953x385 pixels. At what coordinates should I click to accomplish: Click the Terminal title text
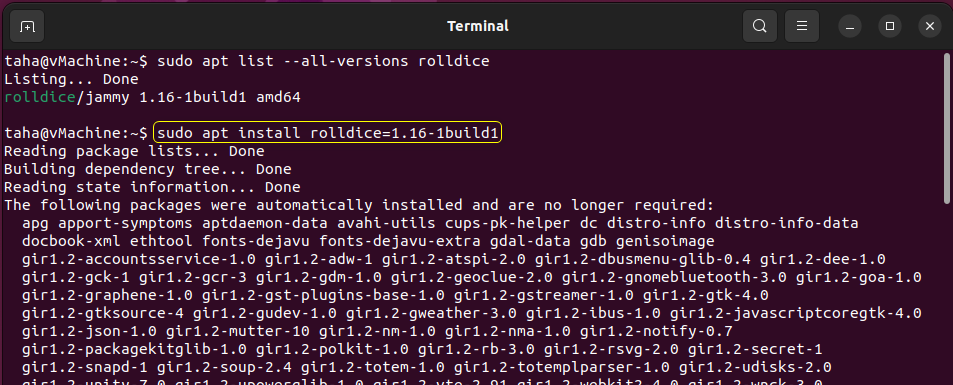tap(478, 26)
